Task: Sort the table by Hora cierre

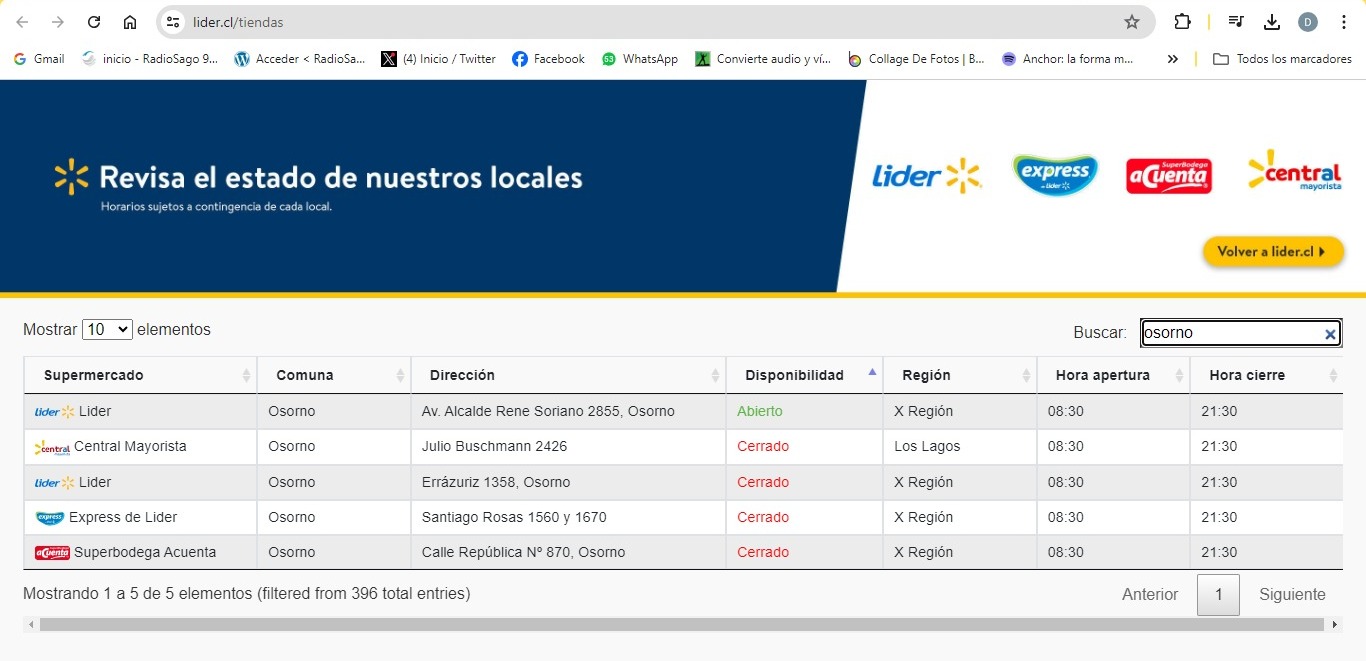Action: tap(1266, 375)
